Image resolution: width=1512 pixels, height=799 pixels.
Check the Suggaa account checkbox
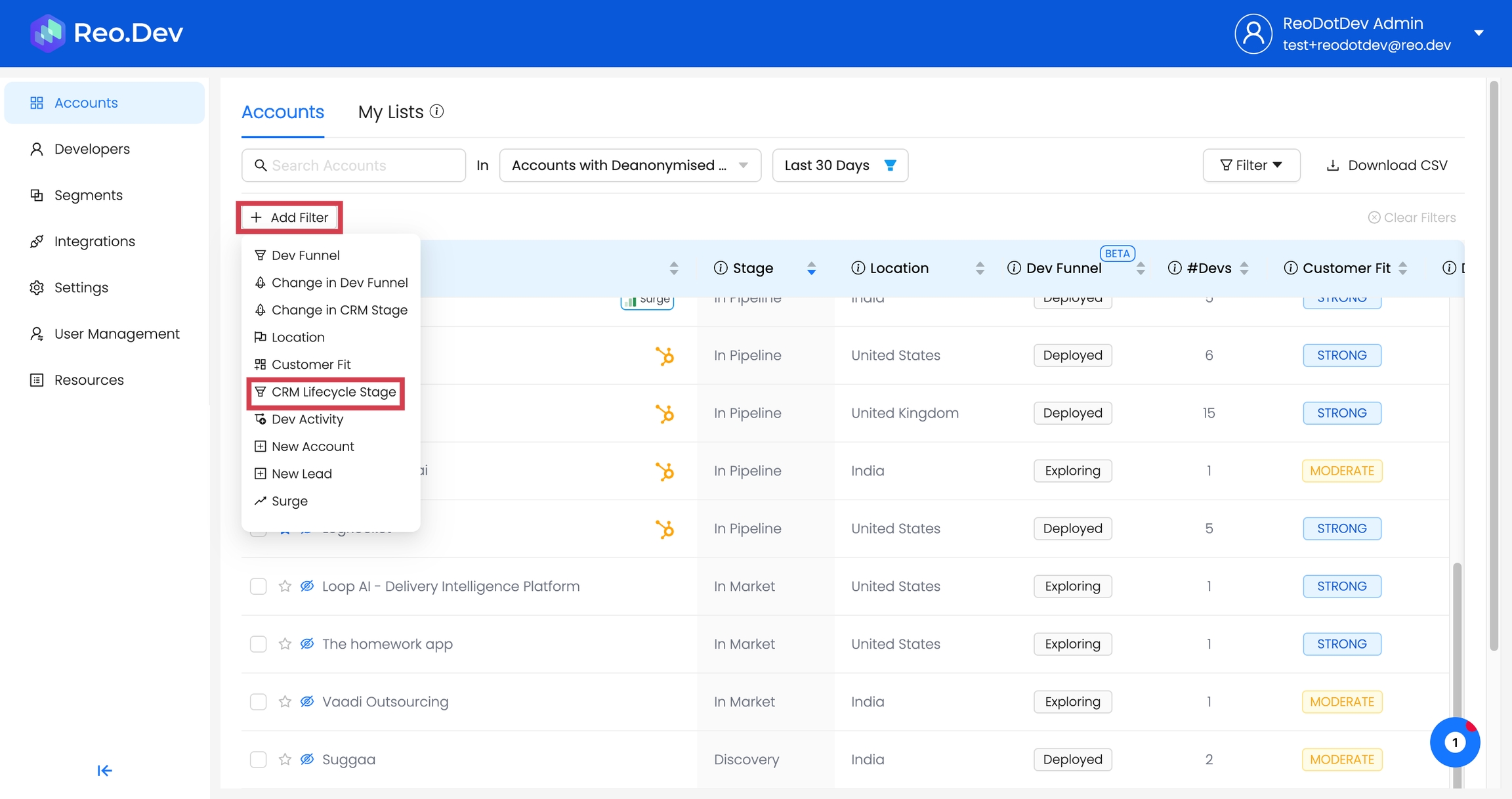pyautogui.click(x=259, y=760)
